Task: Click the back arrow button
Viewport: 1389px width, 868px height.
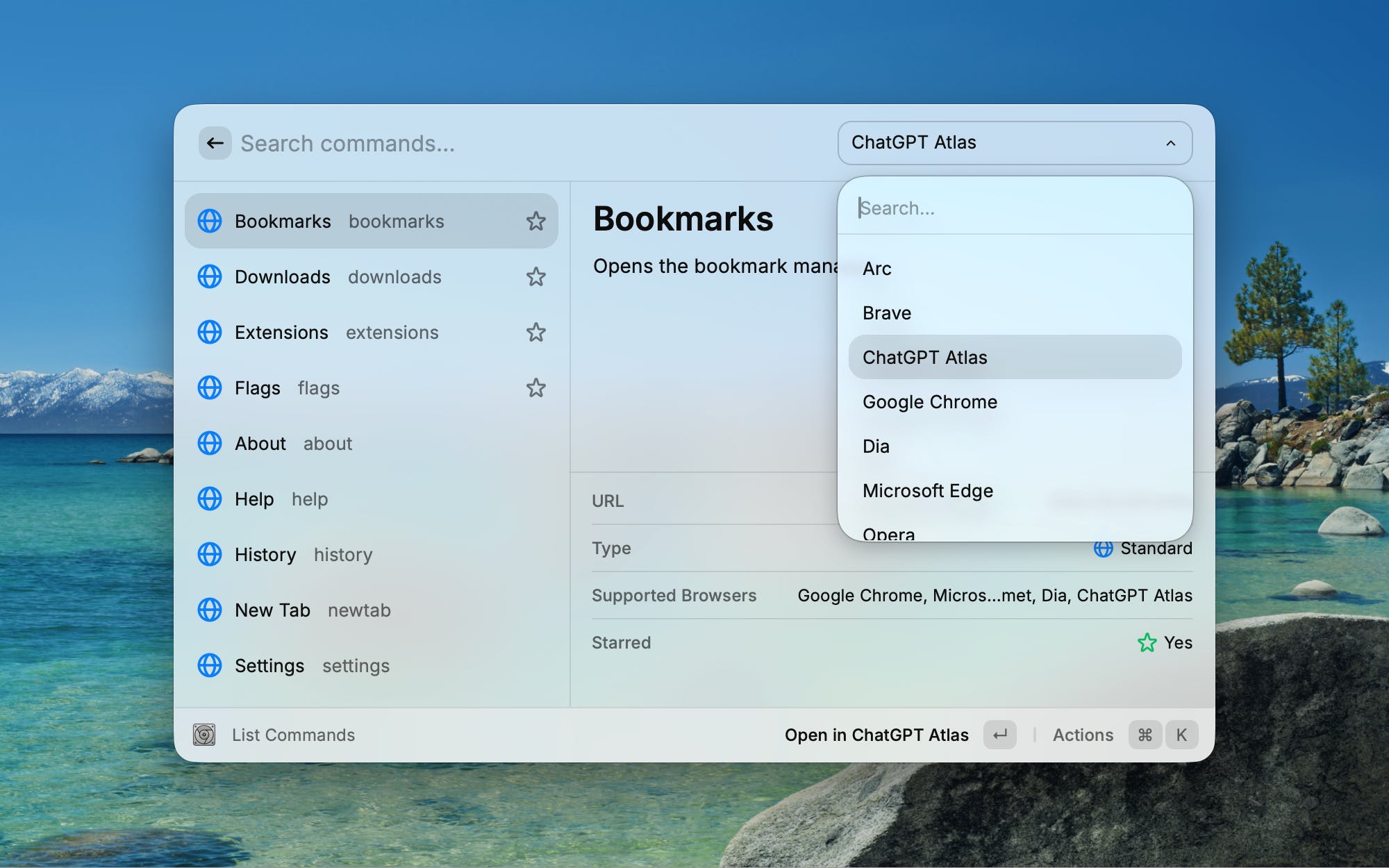Action: pyautogui.click(x=215, y=144)
